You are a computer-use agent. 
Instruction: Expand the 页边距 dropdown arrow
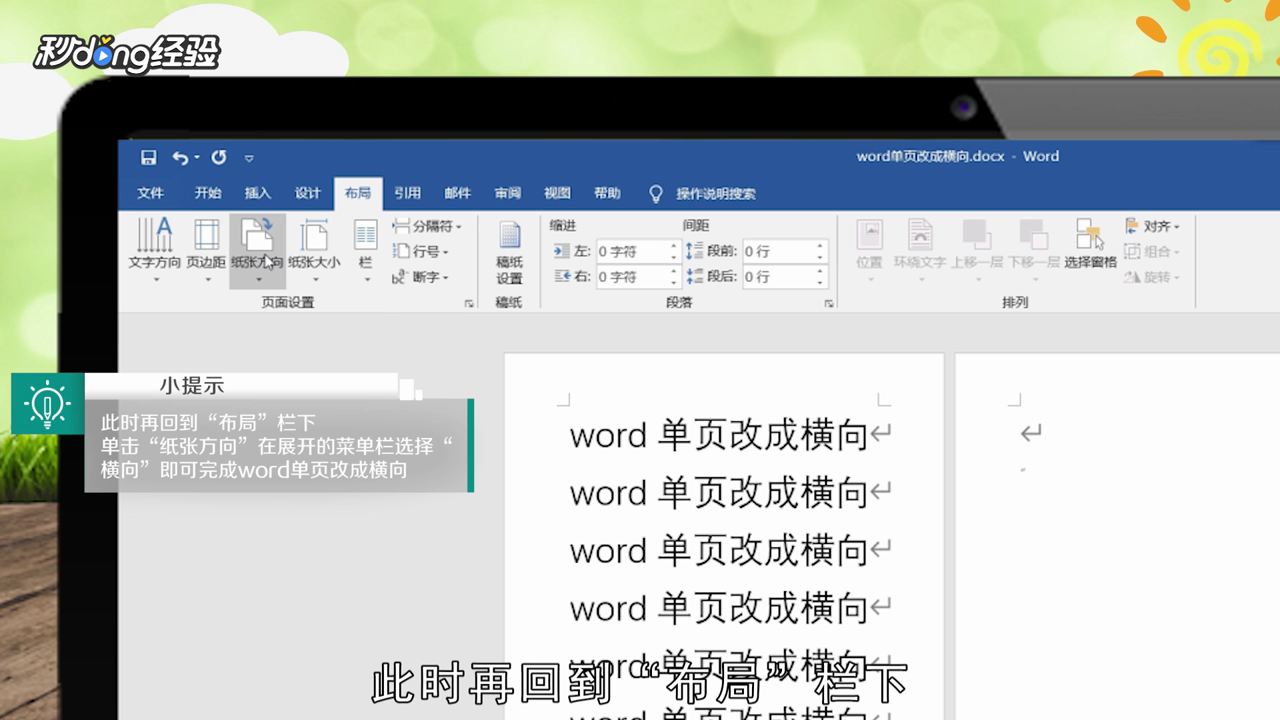(x=208, y=280)
